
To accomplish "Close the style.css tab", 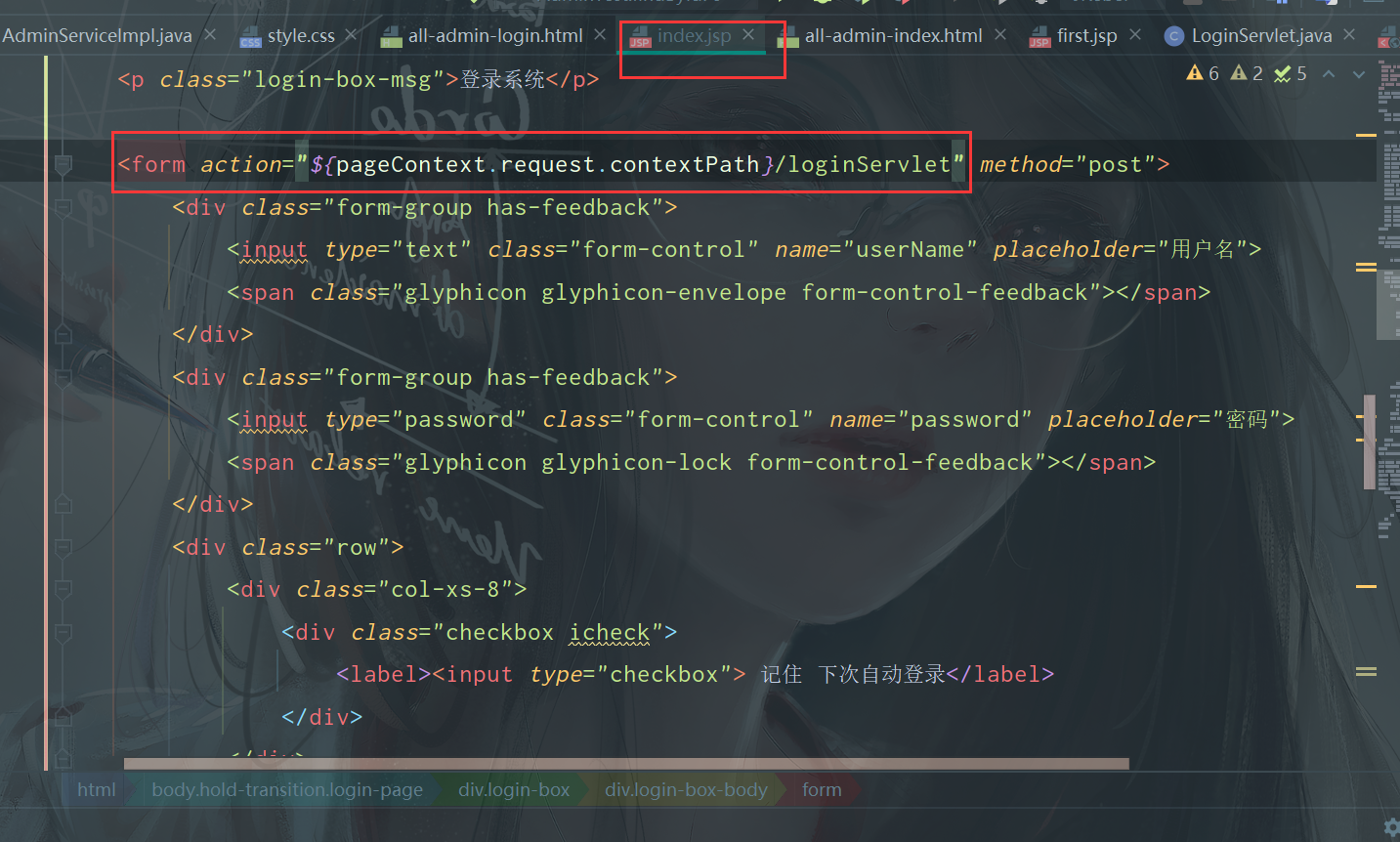I will click(x=352, y=35).
